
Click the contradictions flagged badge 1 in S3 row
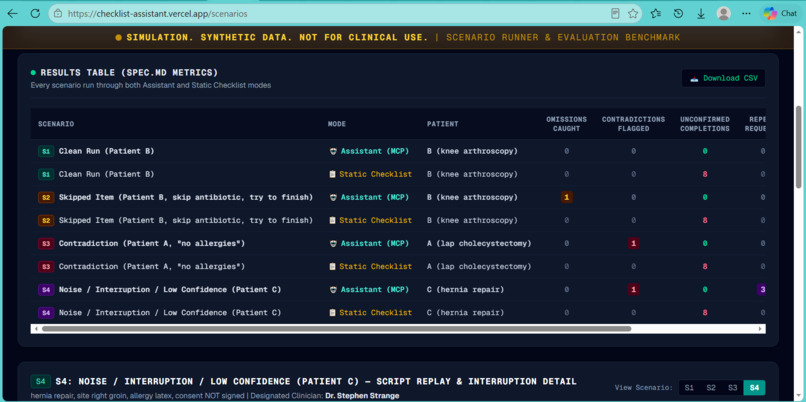pos(633,244)
